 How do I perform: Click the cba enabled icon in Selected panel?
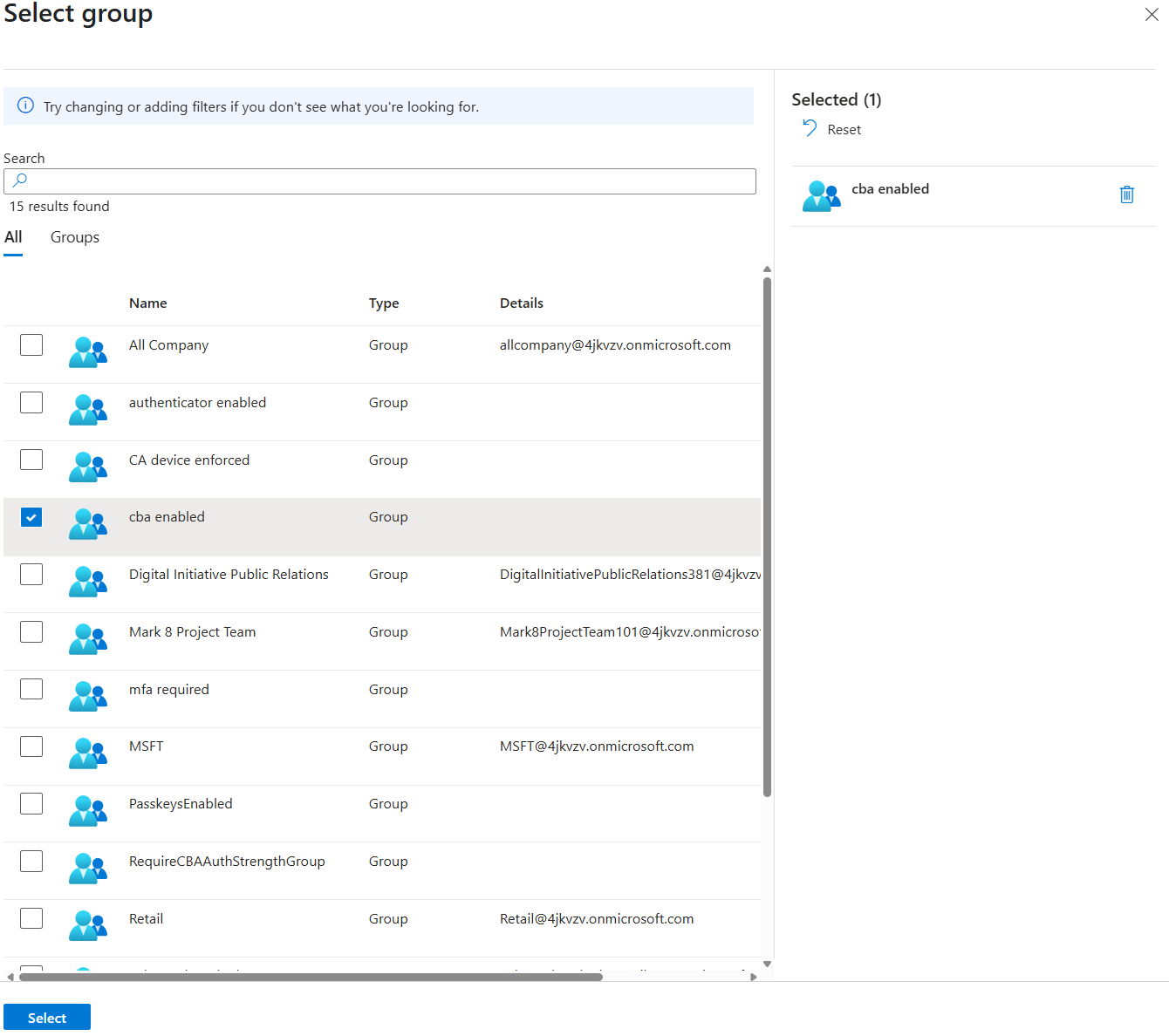point(821,195)
